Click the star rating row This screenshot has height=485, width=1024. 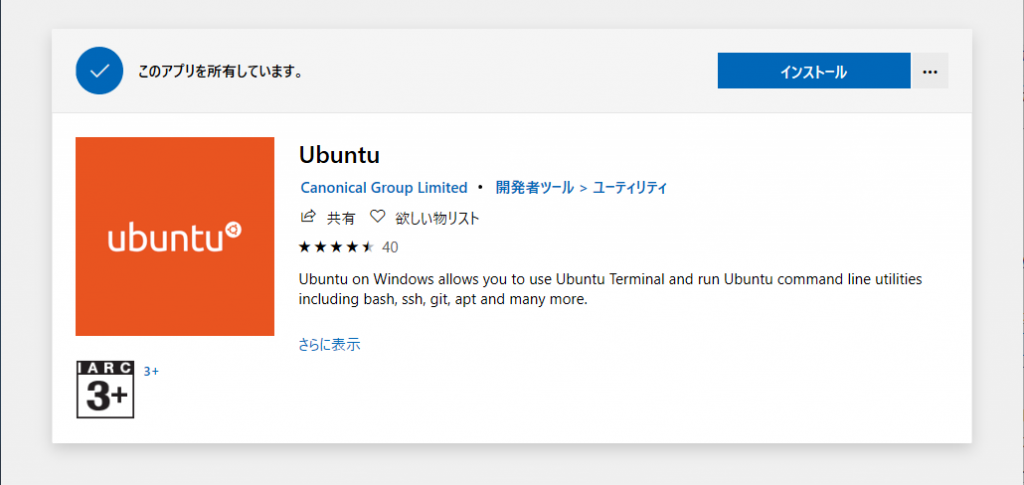coord(336,247)
